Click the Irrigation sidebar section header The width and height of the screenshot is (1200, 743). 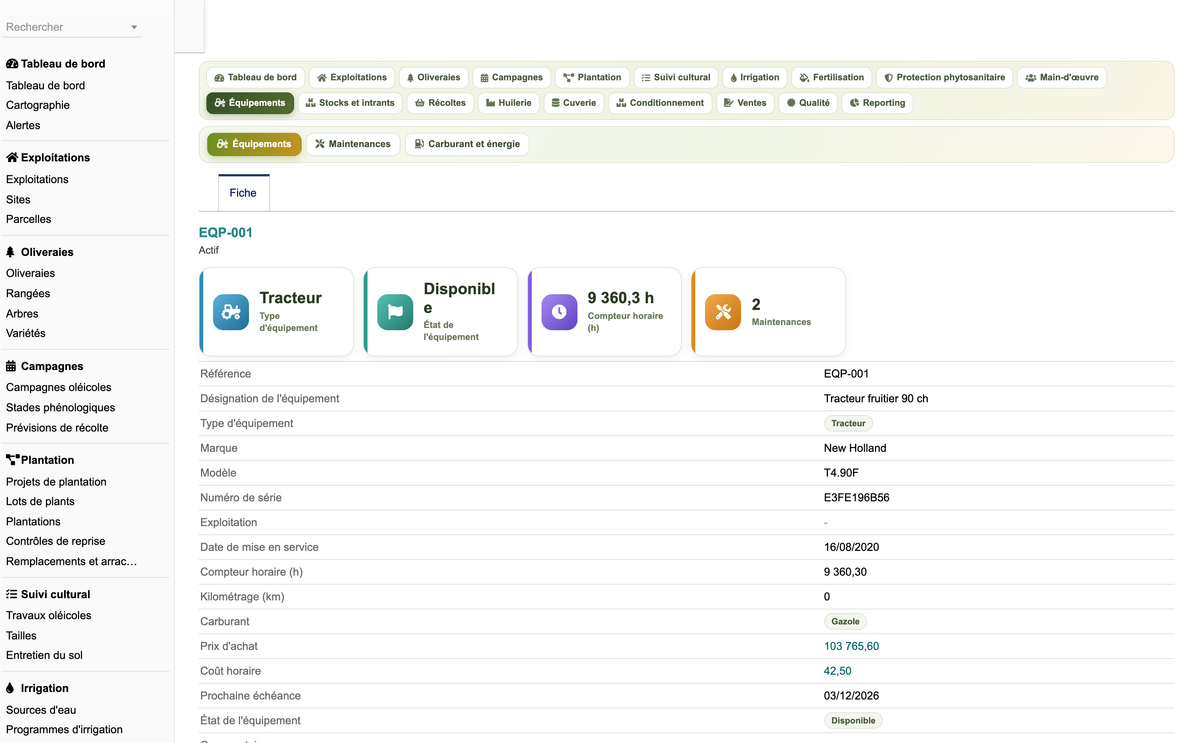pos(37,688)
